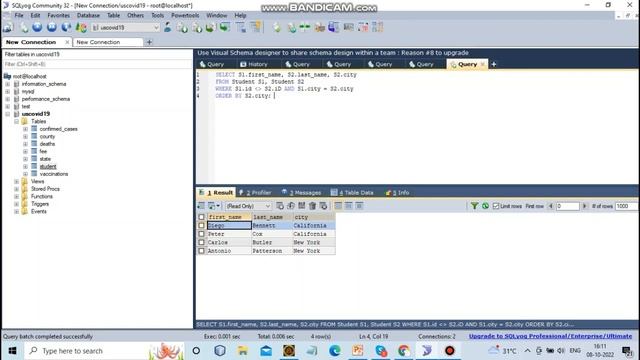Image resolution: width=640 pixels, height=360 pixels.
Task: Switch results to grid view icon
Action: point(338,206)
